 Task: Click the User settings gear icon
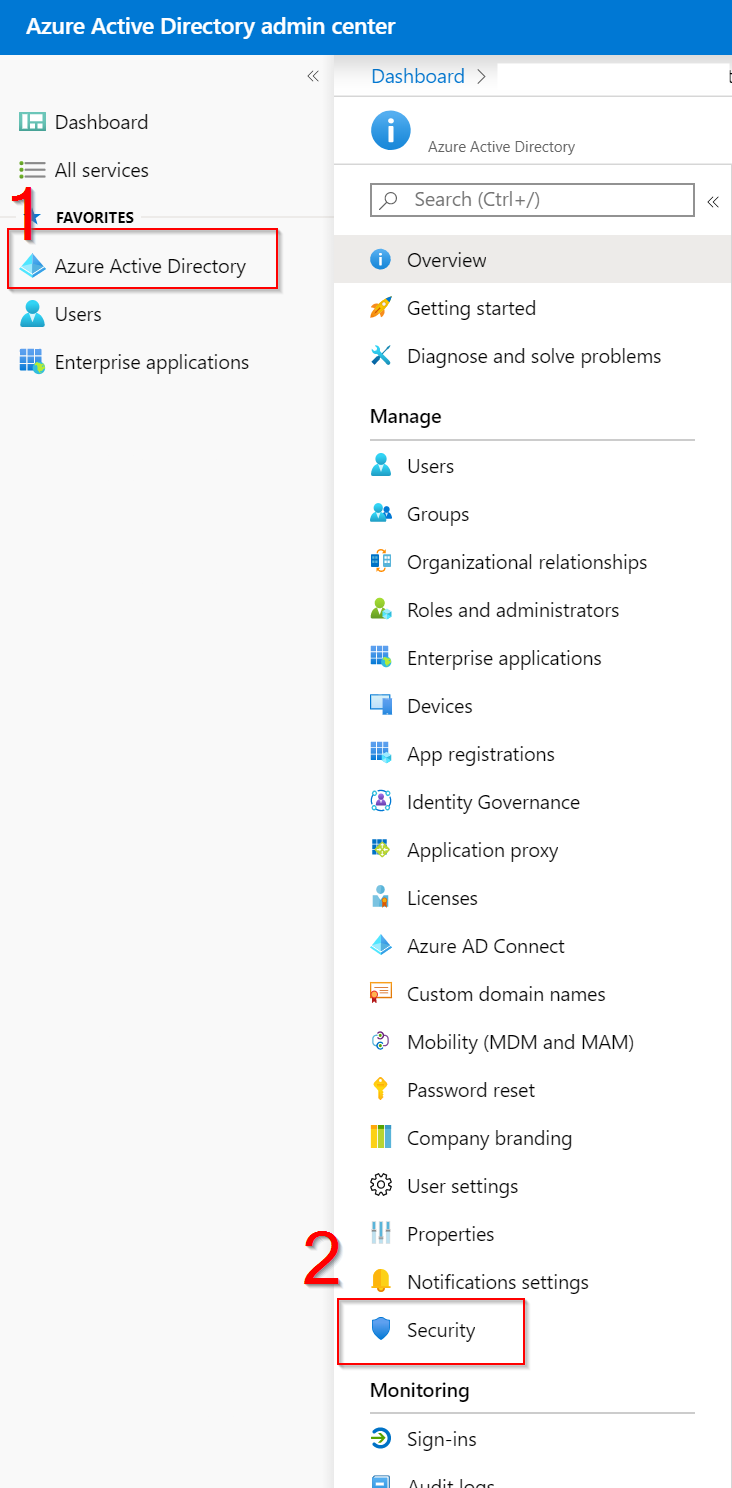[381, 1186]
